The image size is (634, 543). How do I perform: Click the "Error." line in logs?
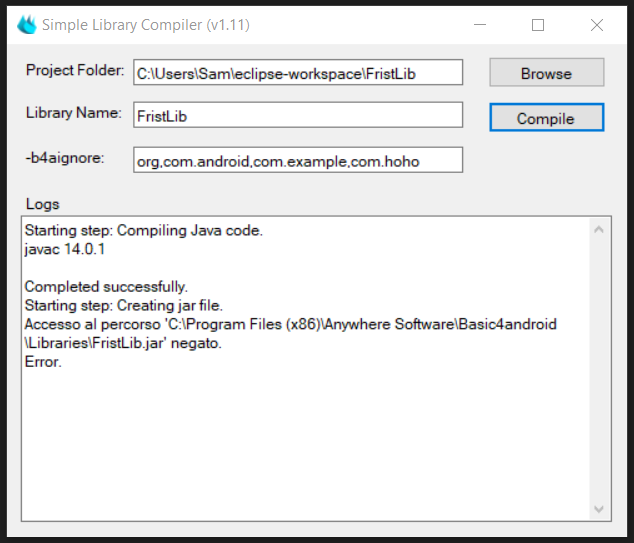click(43, 361)
